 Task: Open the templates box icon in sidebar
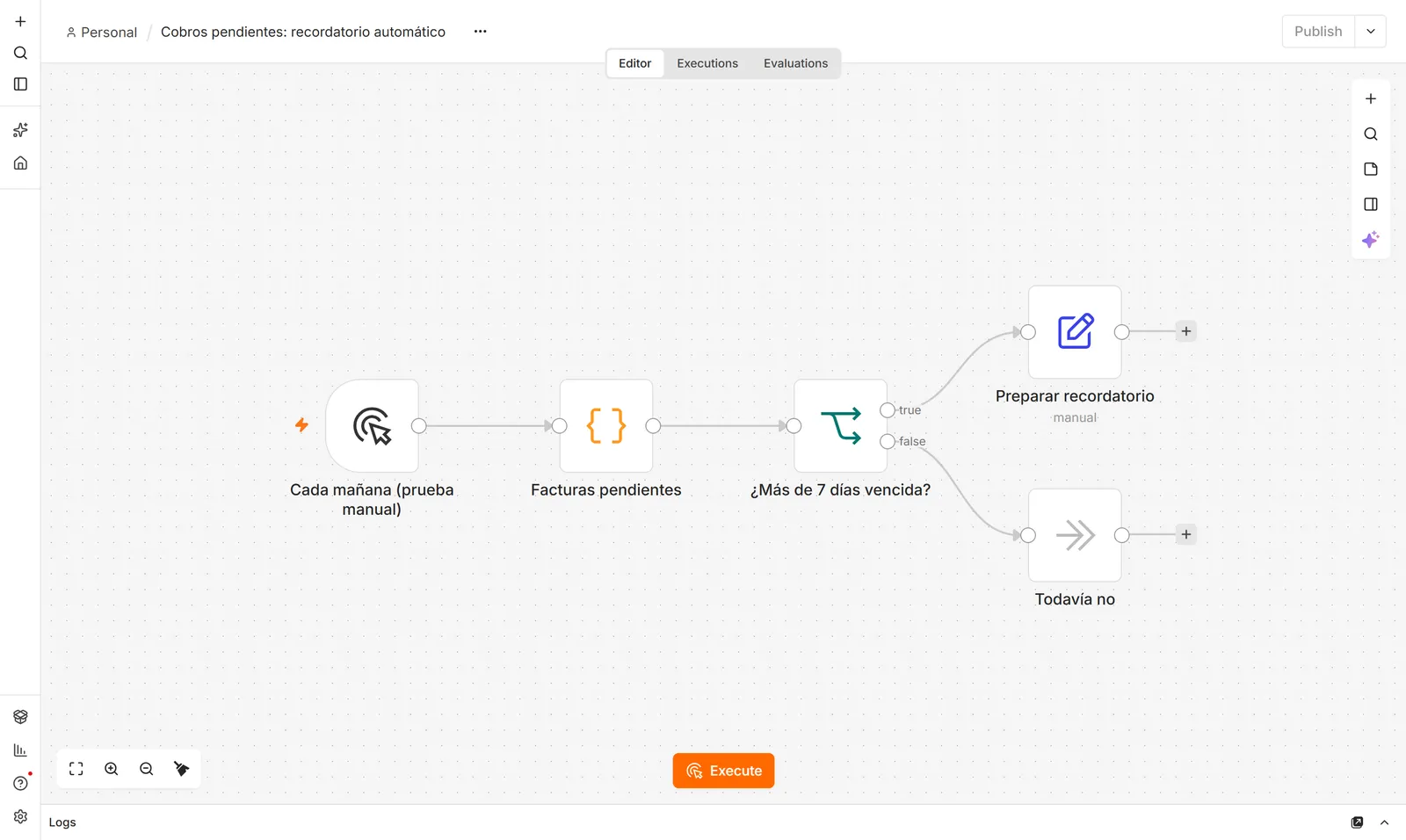point(20,717)
